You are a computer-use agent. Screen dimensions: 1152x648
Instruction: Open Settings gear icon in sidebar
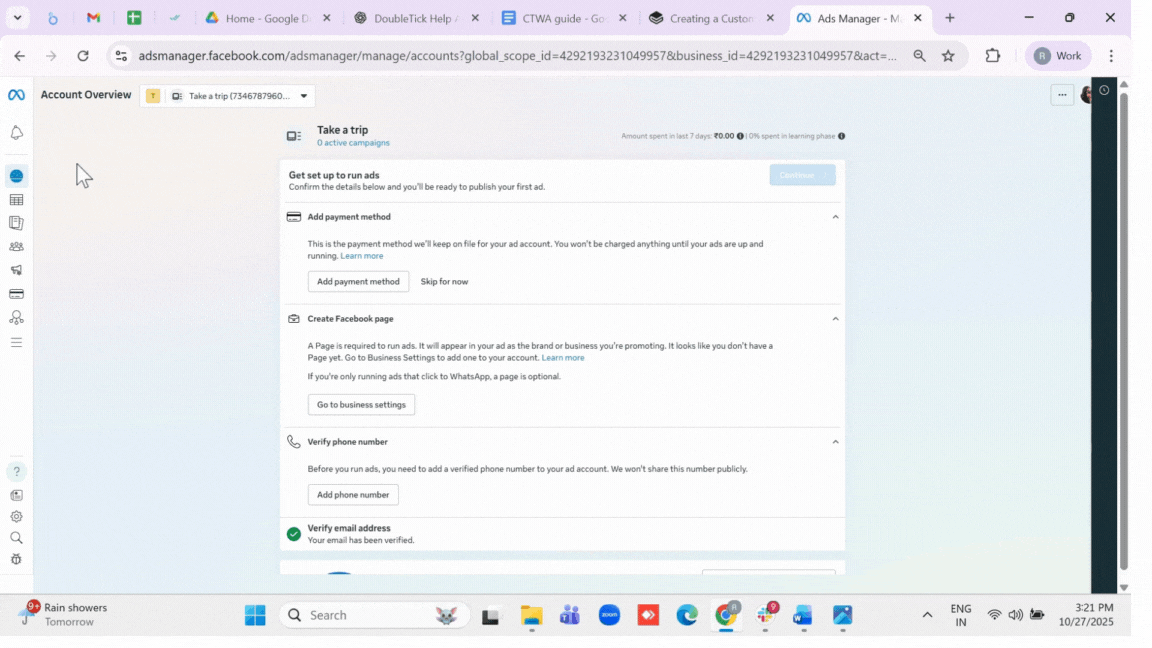coord(16,517)
